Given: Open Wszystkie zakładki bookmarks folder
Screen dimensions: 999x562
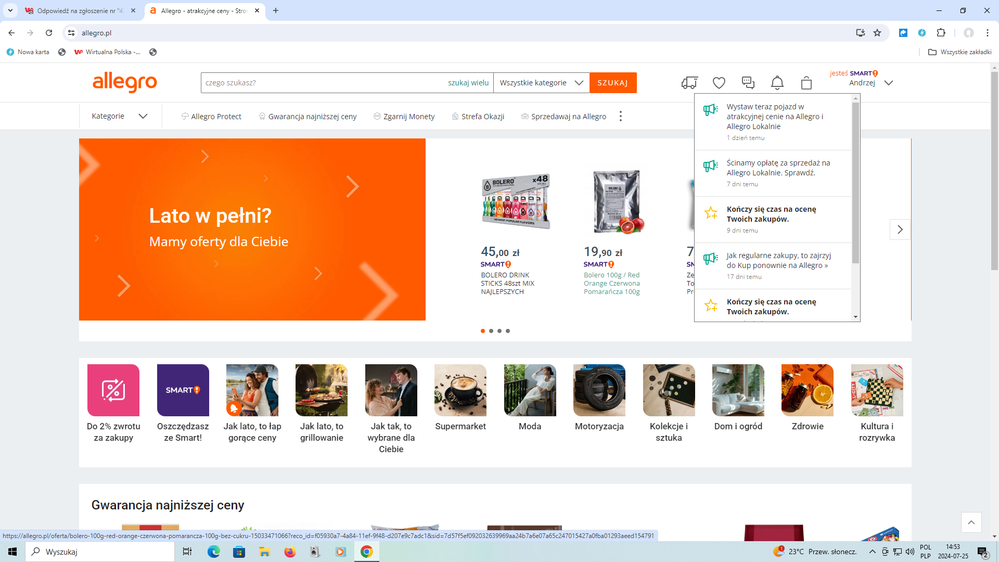Looking at the screenshot, I should pyautogui.click(x=959, y=52).
